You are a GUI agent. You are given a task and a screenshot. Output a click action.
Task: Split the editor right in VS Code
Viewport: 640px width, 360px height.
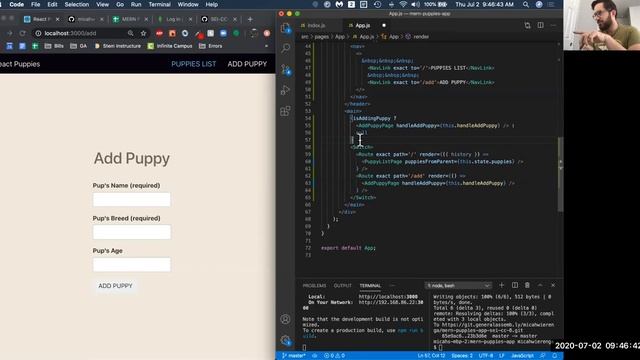click(540, 25)
